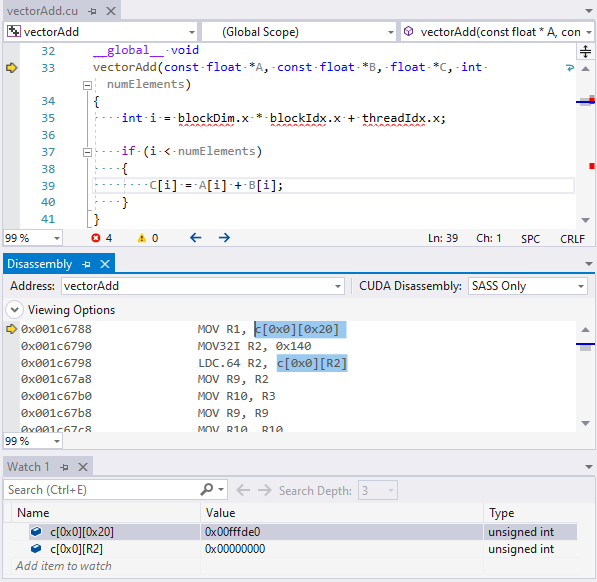597x582 pixels.
Task: Click the Address field containing vectorAdd
Action: pos(198,286)
